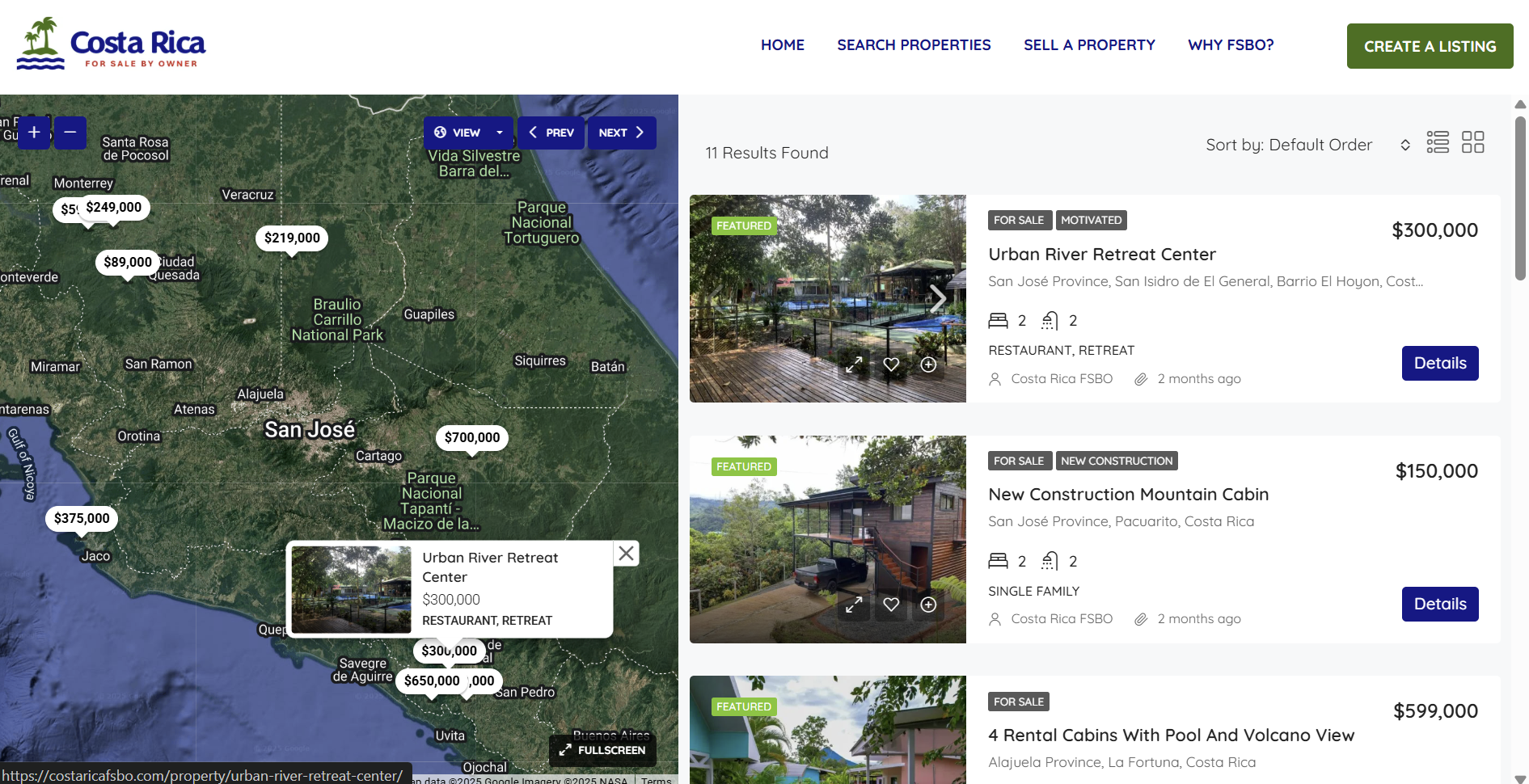Click the $700,000 map price marker
Screen dimensions: 1529x784
tap(472, 437)
